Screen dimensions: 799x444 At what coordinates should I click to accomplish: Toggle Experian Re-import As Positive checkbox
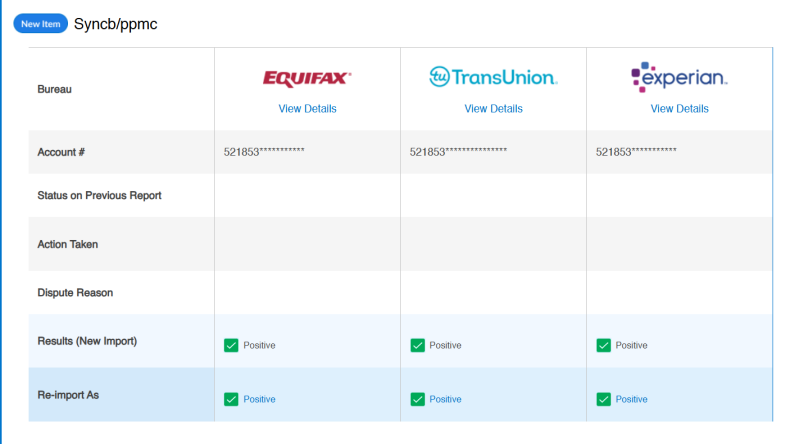pyautogui.click(x=603, y=399)
